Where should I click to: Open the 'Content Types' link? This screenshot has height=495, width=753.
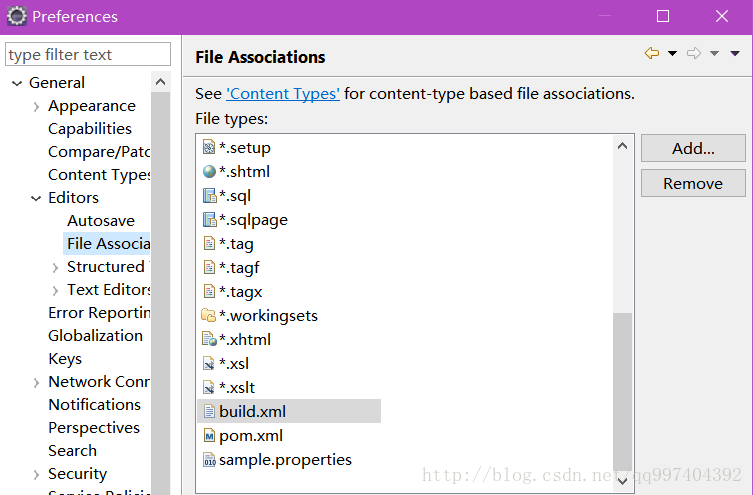click(283, 94)
